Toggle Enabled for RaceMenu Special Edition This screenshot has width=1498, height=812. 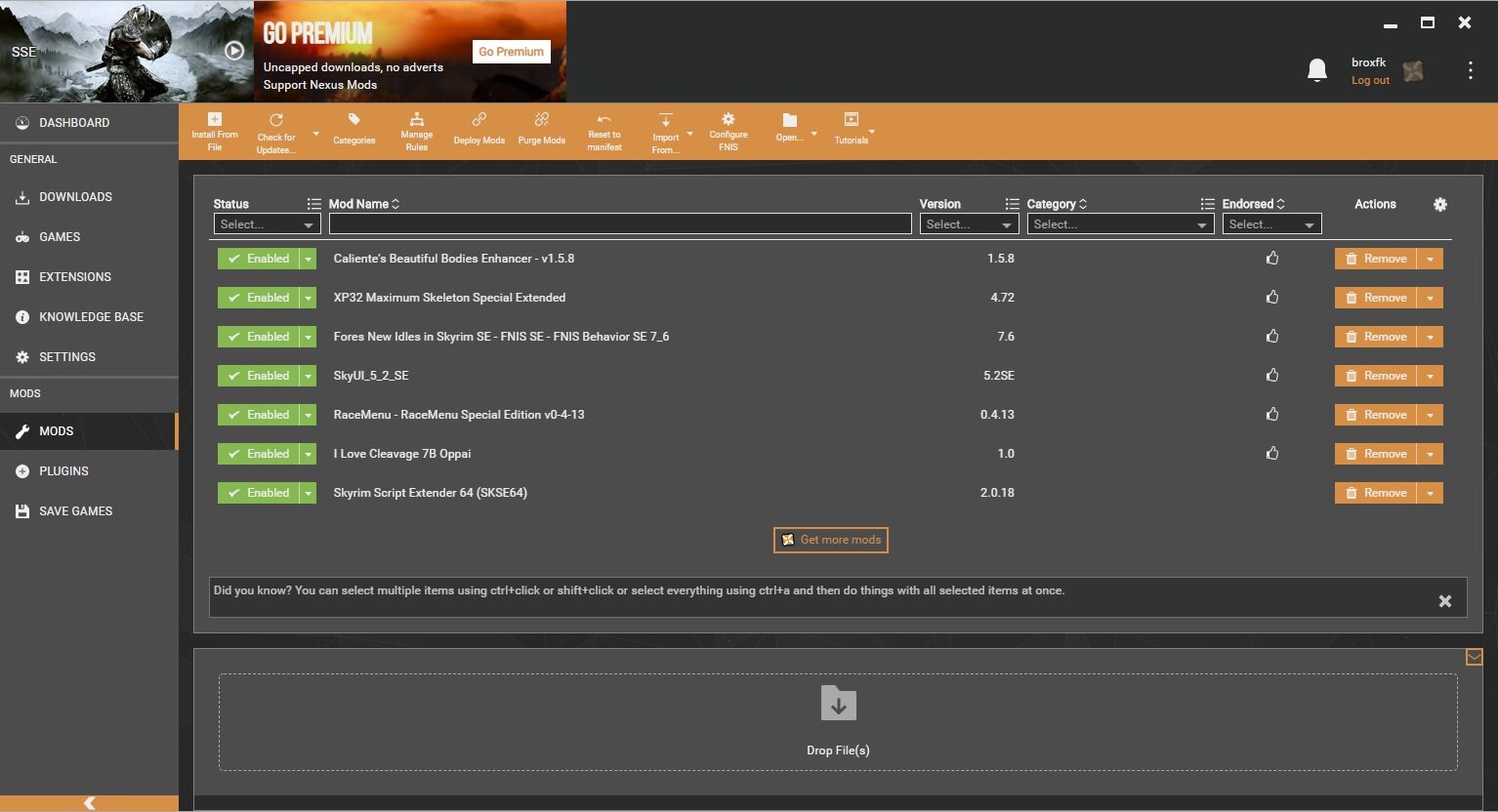point(258,415)
